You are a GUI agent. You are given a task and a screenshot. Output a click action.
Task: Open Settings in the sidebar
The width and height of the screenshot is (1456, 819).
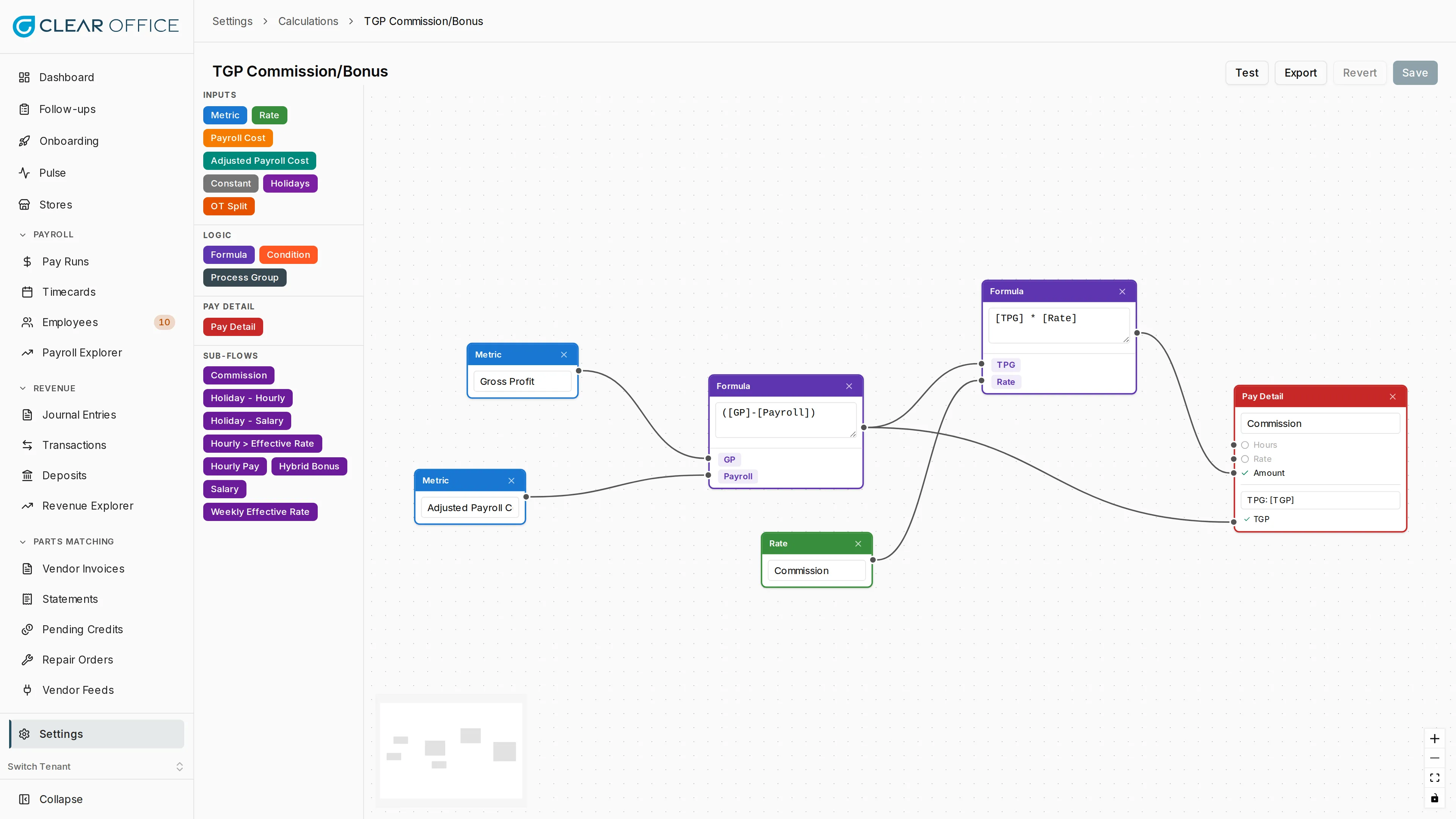[97, 734]
